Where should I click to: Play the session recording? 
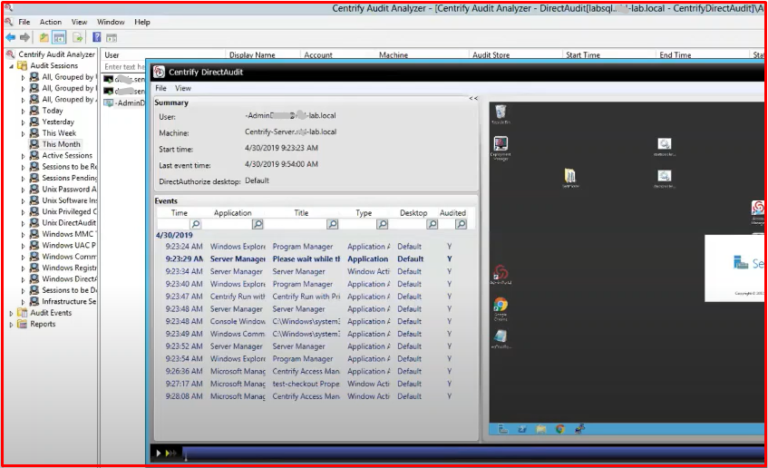(x=158, y=453)
